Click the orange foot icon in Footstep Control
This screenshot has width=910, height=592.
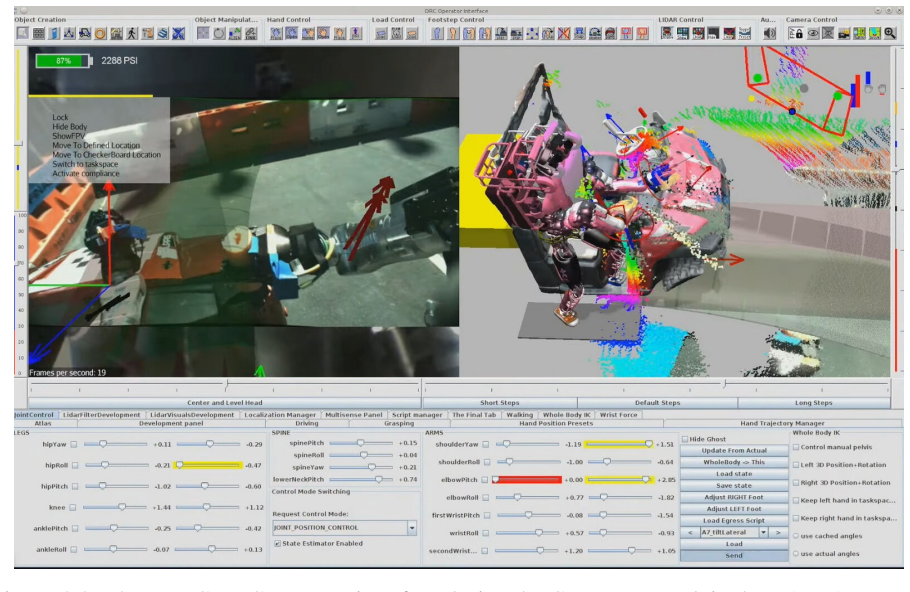click(452, 33)
